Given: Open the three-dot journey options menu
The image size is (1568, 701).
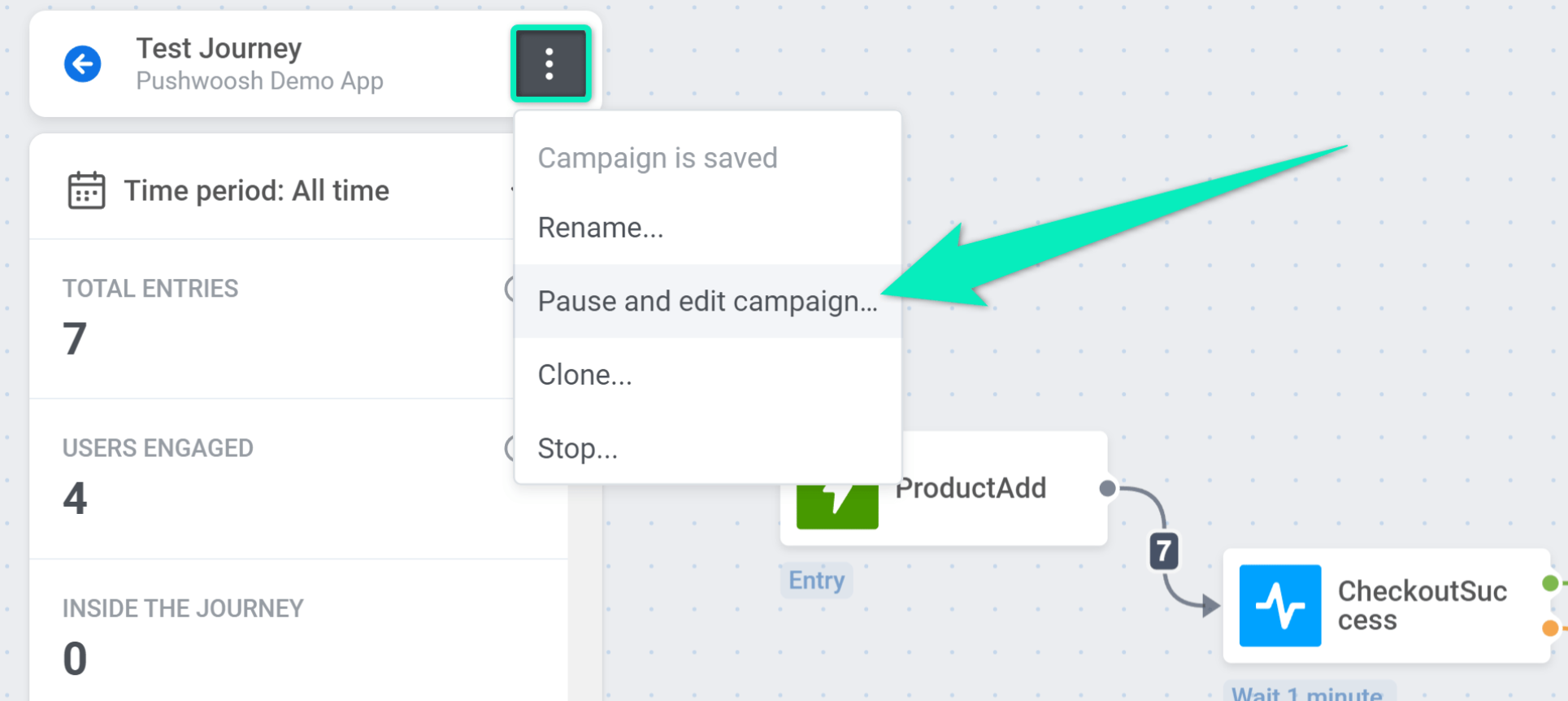Looking at the screenshot, I should click(x=550, y=63).
